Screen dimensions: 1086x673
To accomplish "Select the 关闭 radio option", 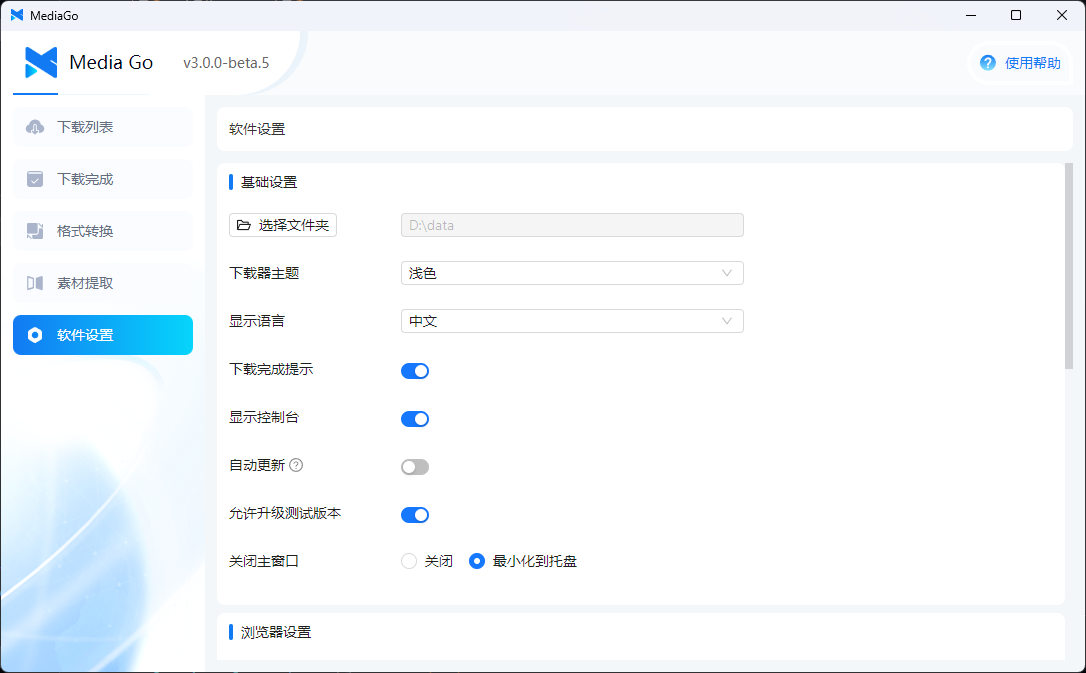I will [x=409, y=561].
